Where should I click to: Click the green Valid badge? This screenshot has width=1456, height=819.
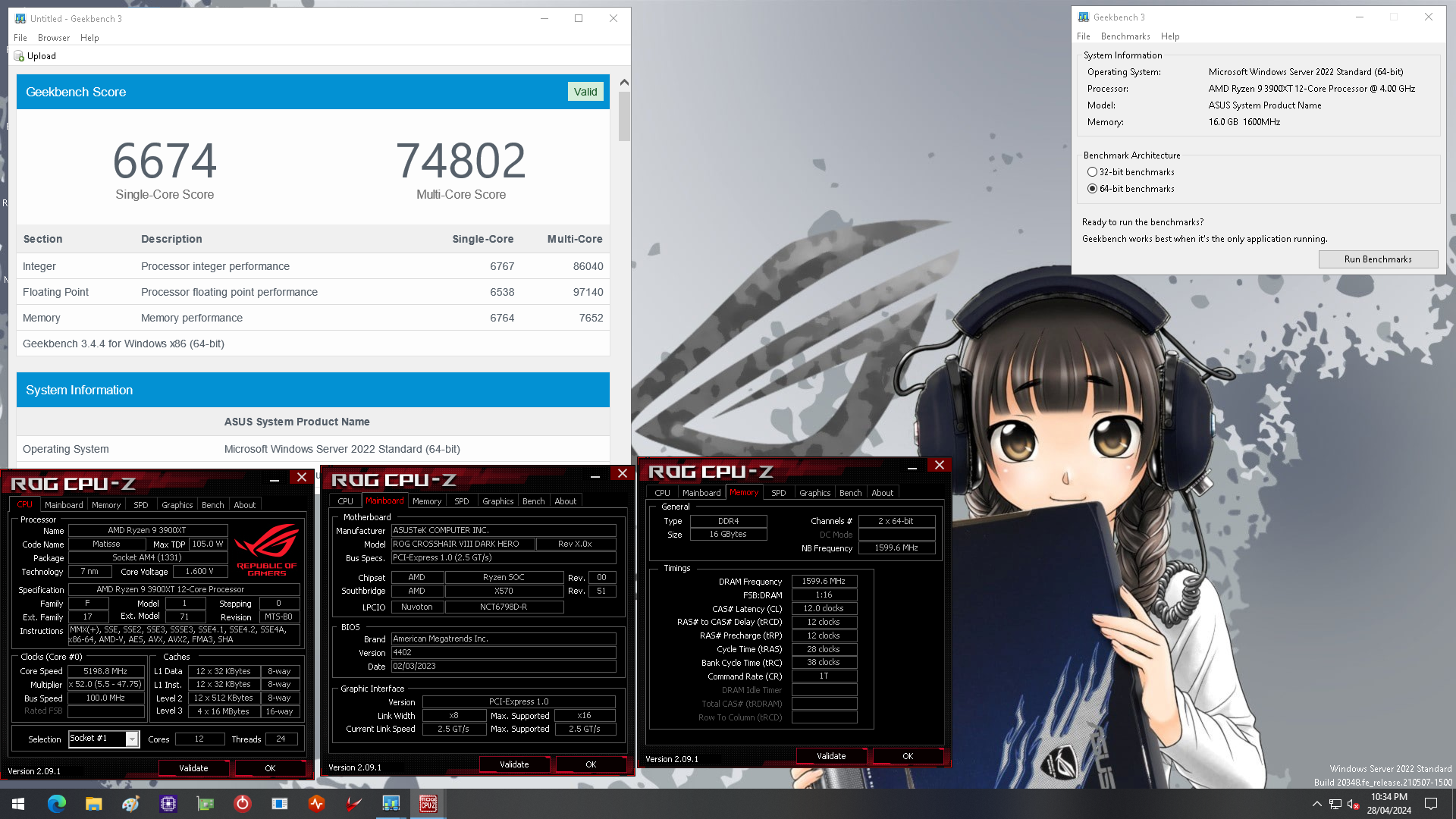point(585,92)
